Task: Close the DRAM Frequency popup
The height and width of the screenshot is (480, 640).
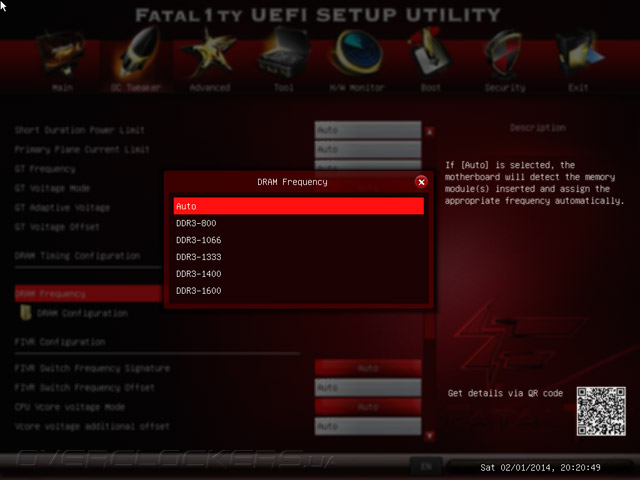Action: 421,182
